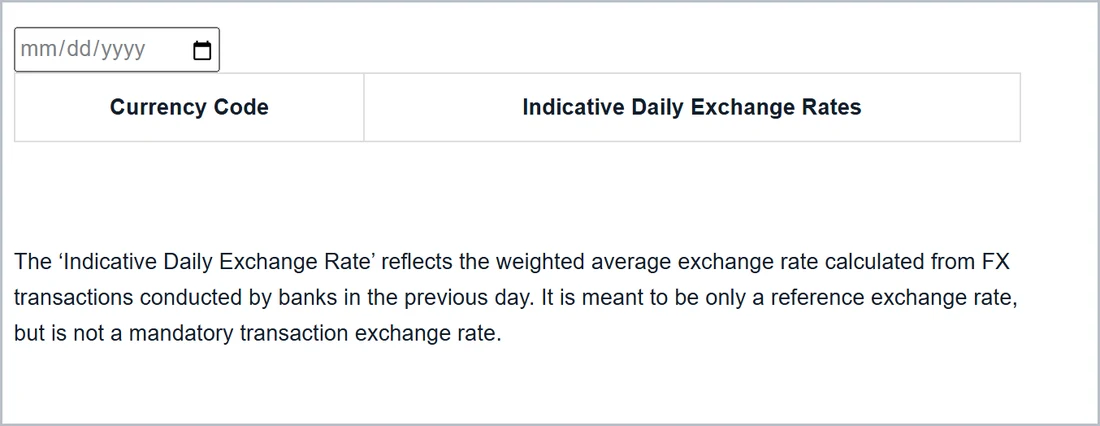The height and width of the screenshot is (426, 1100).
Task: Click the Currency Code column header
Action: click(189, 107)
